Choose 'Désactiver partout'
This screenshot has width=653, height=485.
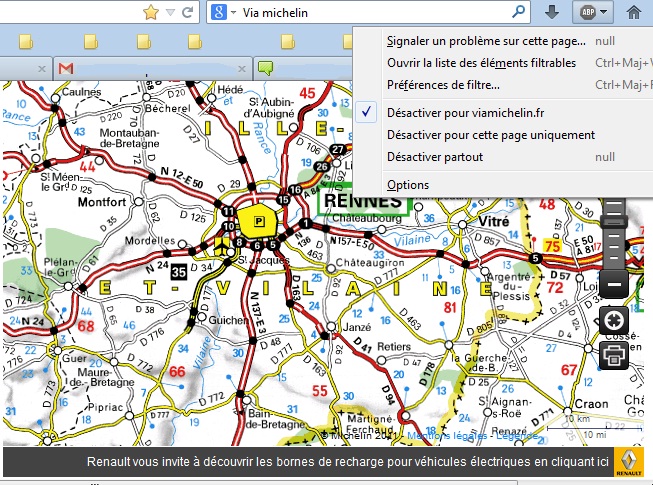click(435, 157)
